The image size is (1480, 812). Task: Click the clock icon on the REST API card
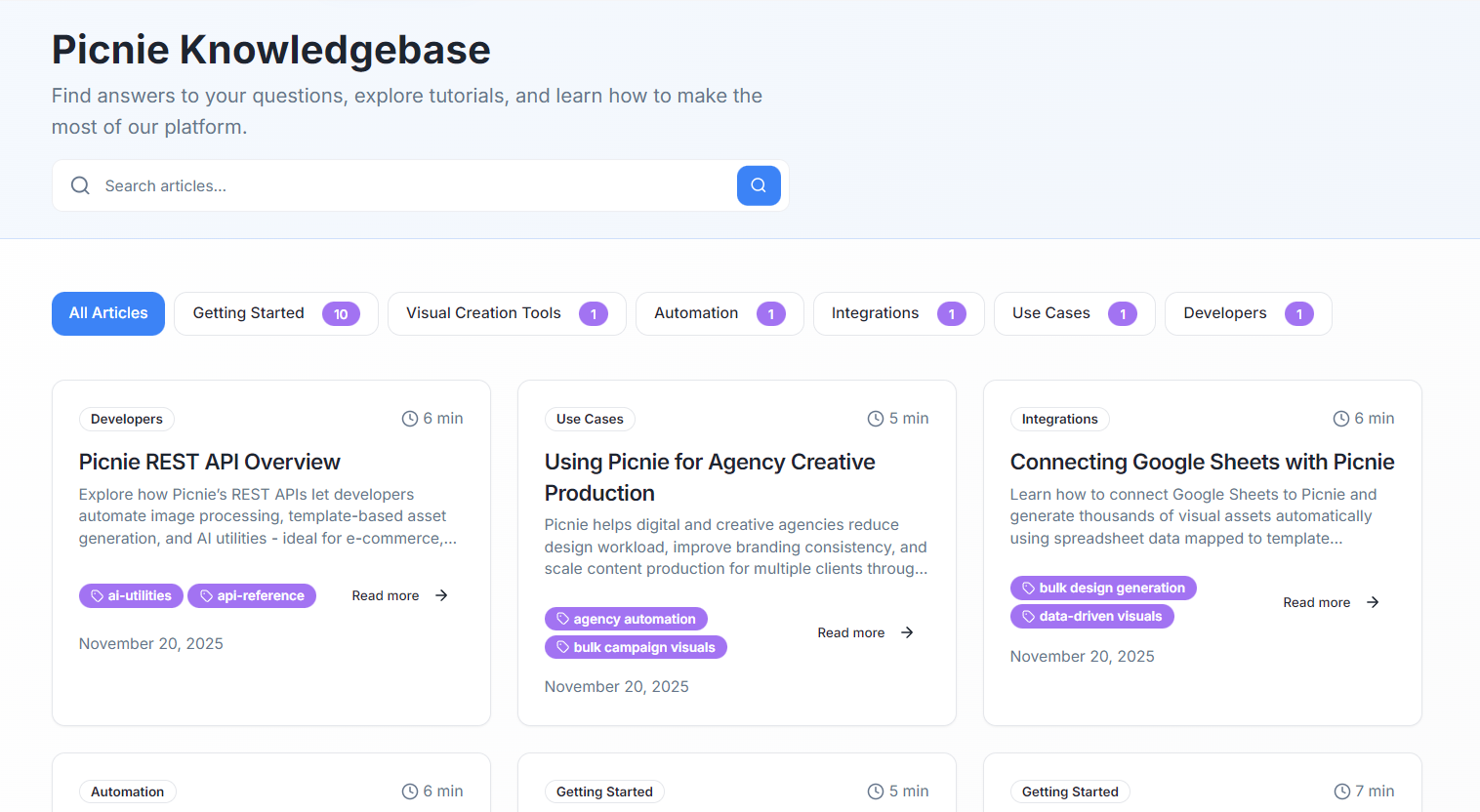tap(409, 418)
